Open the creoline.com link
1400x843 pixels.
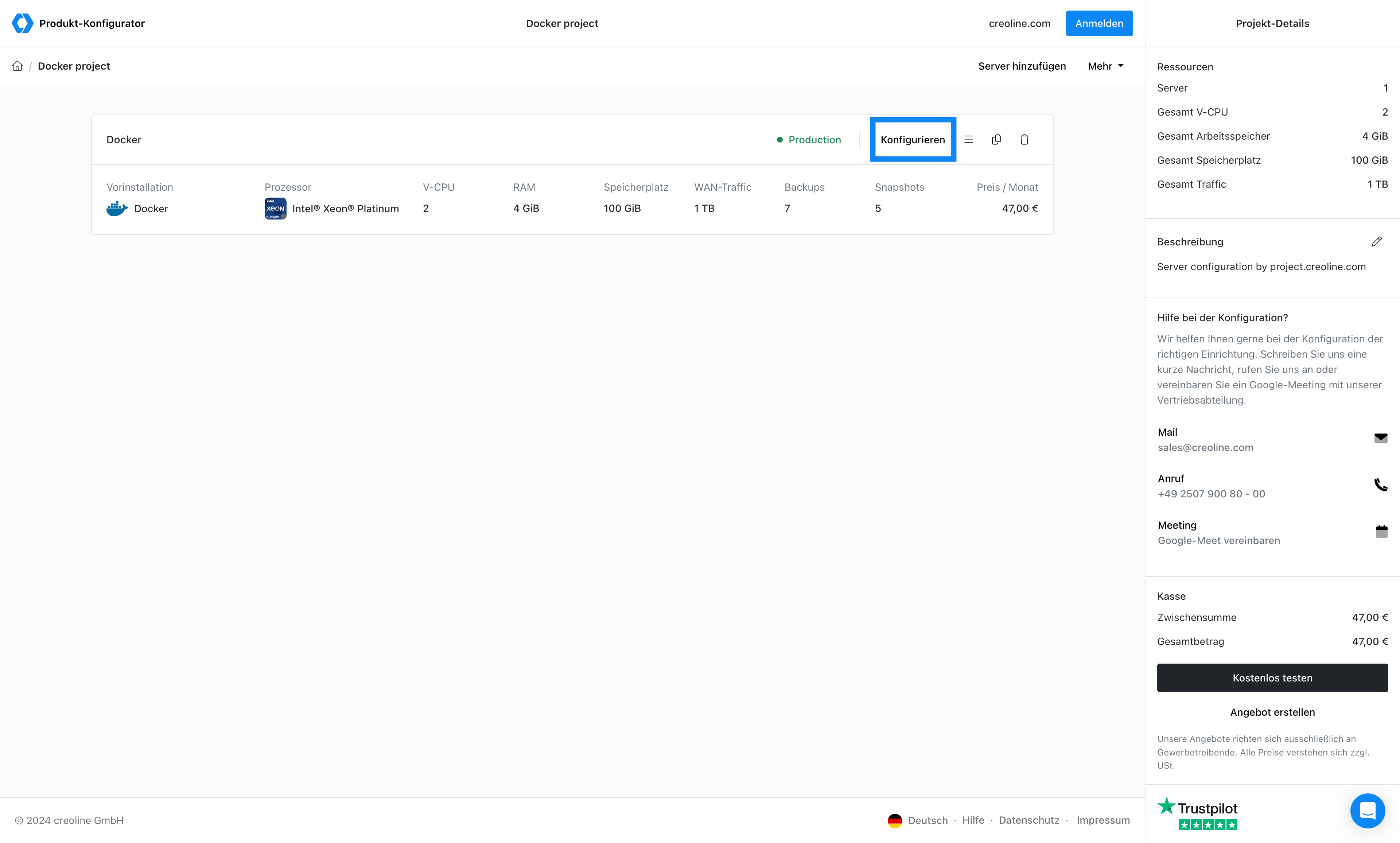click(x=1019, y=23)
